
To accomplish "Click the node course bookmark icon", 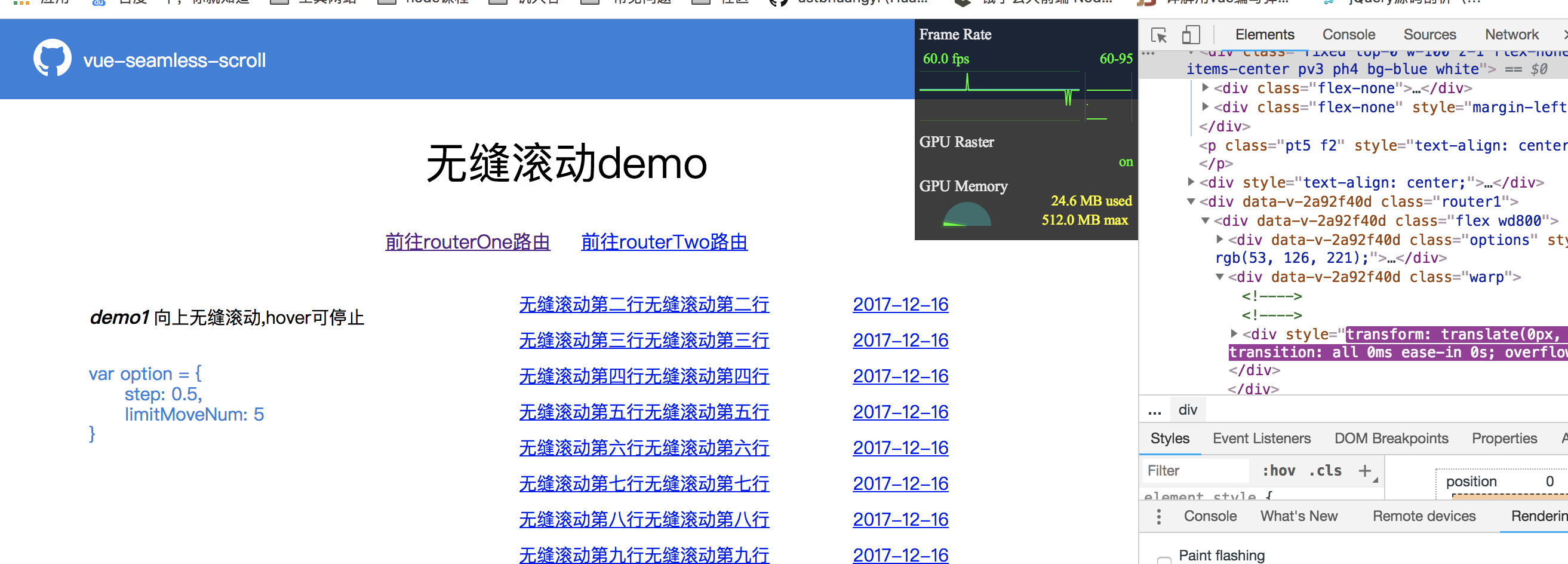I will (387, 1).
